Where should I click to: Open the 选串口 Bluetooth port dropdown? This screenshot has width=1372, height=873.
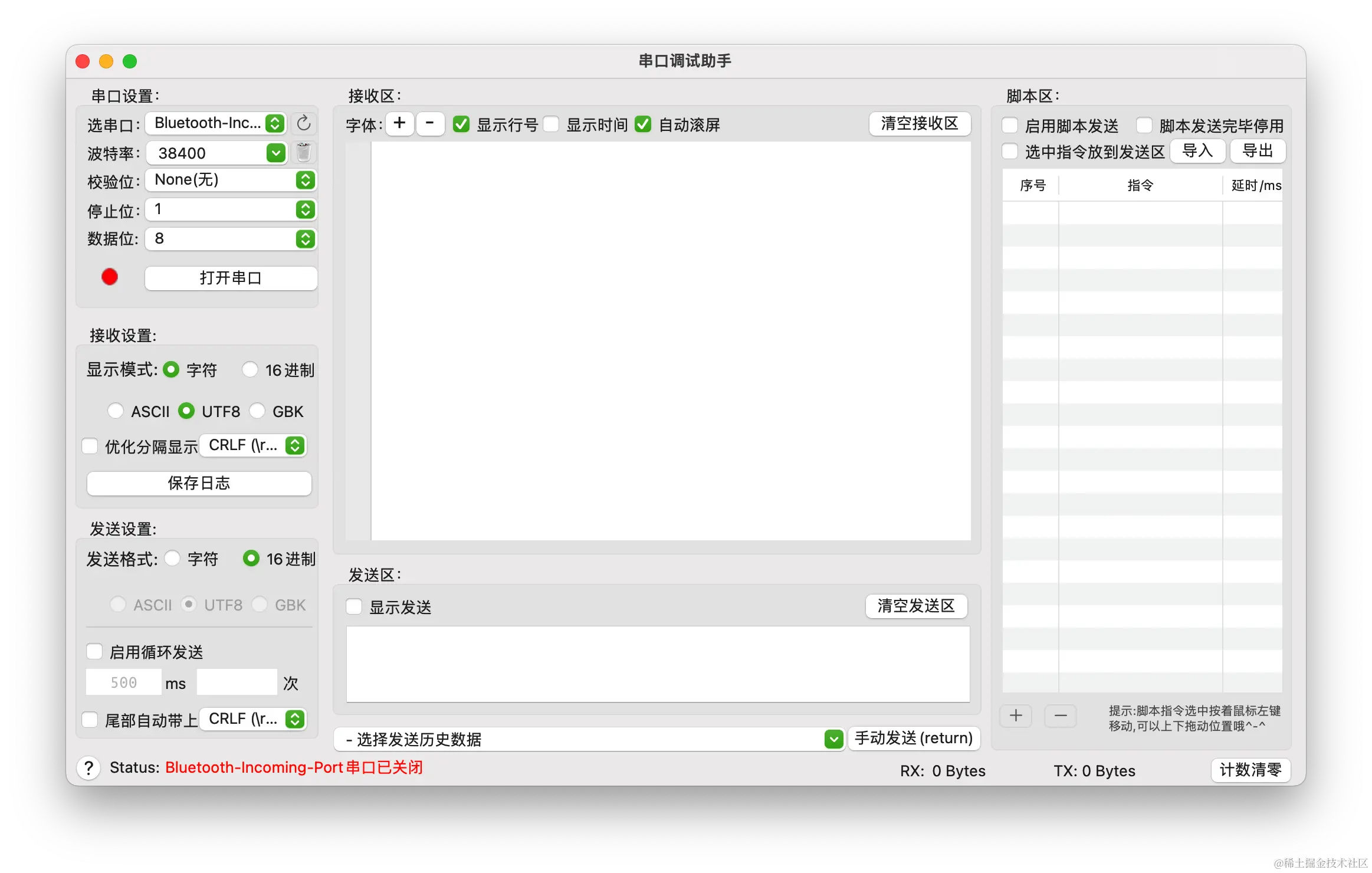(x=216, y=123)
